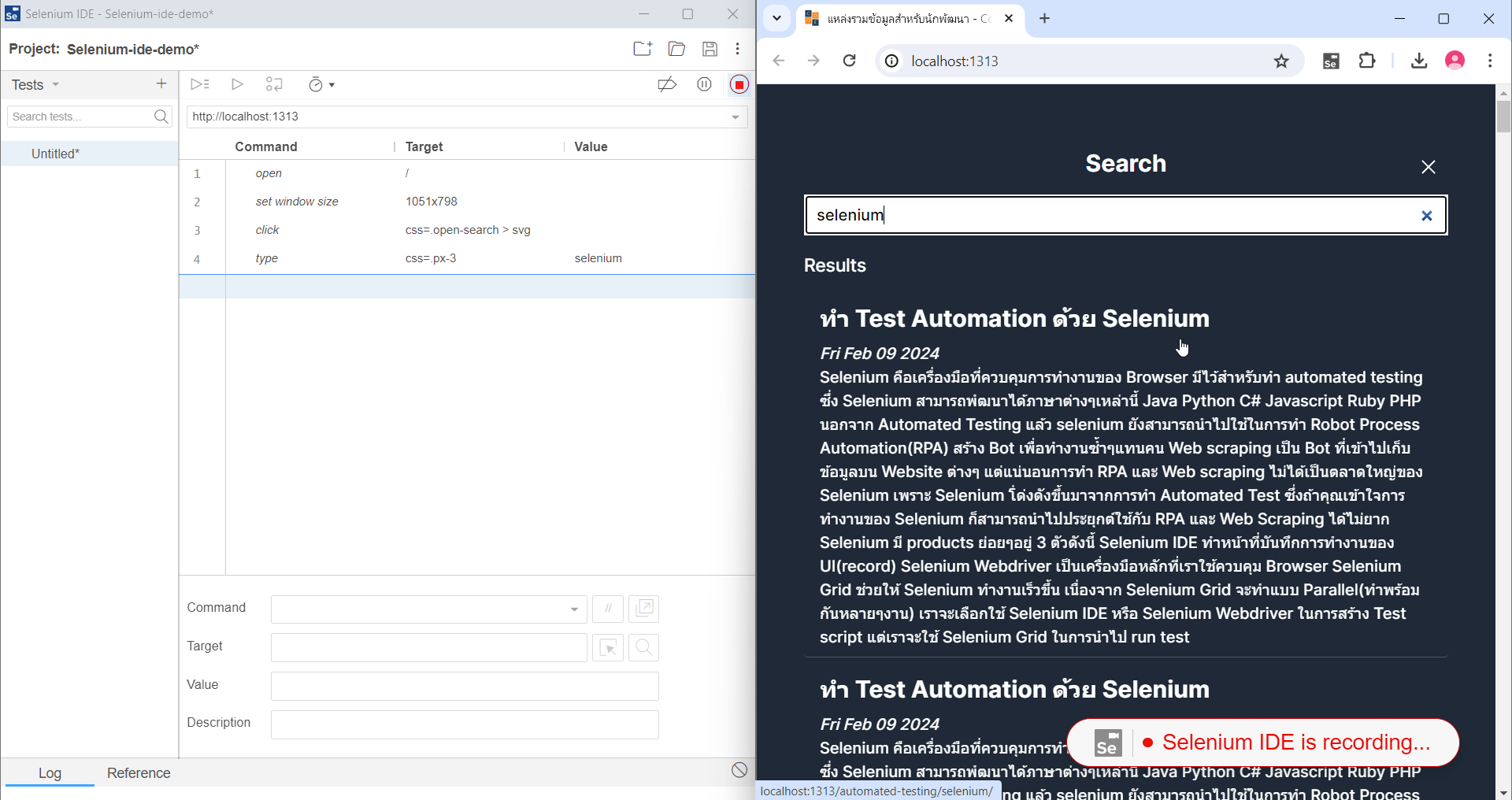Click the Value column header
1512x800 pixels.
click(x=591, y=146)
